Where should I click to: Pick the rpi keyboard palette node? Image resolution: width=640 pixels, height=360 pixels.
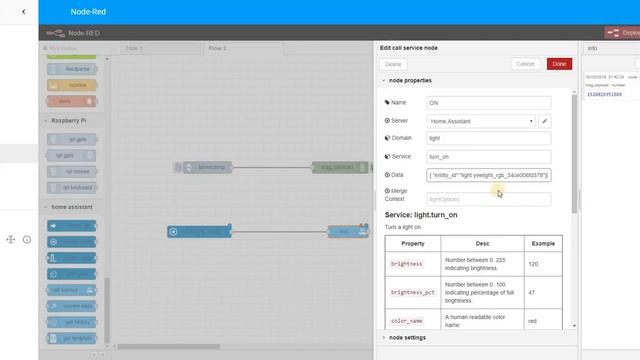71,187
